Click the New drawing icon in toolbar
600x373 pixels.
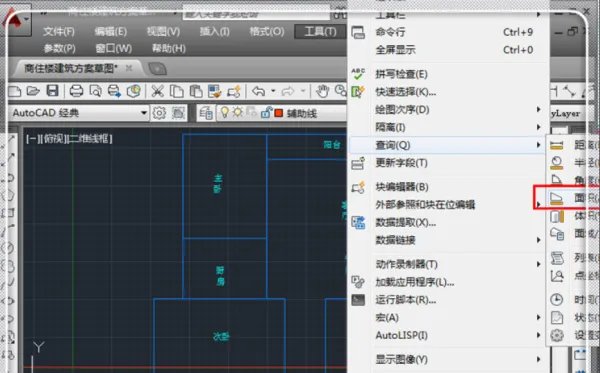[14, 91]
